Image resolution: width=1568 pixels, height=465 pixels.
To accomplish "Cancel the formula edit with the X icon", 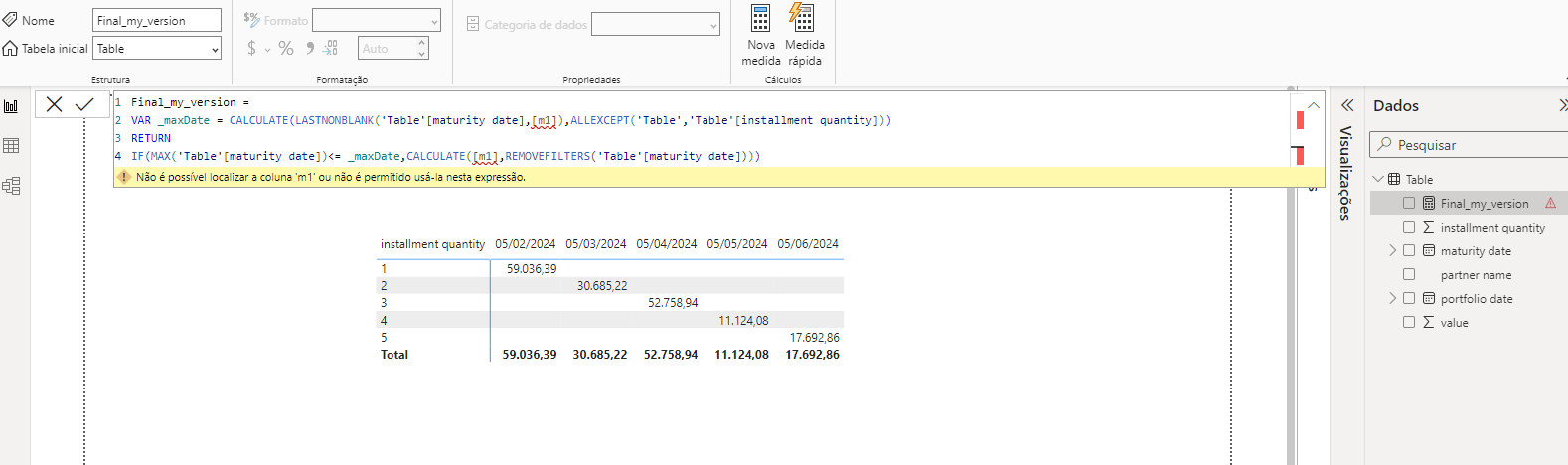I will pyautogui.click(x=55, y=104).
